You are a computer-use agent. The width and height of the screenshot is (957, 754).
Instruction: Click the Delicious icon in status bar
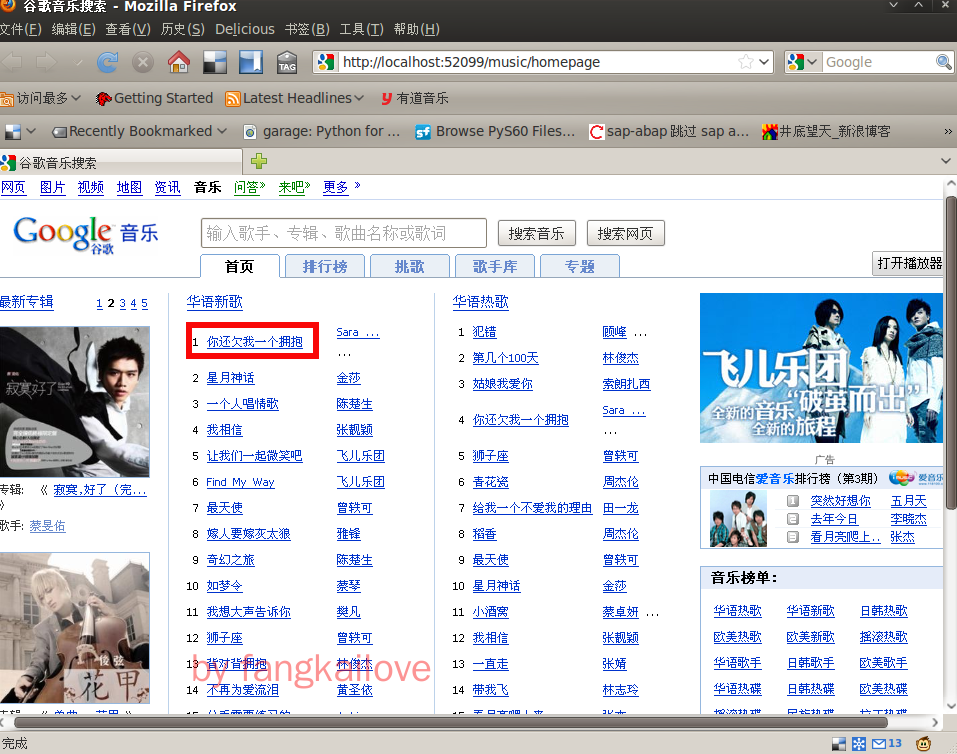point(839,744)
